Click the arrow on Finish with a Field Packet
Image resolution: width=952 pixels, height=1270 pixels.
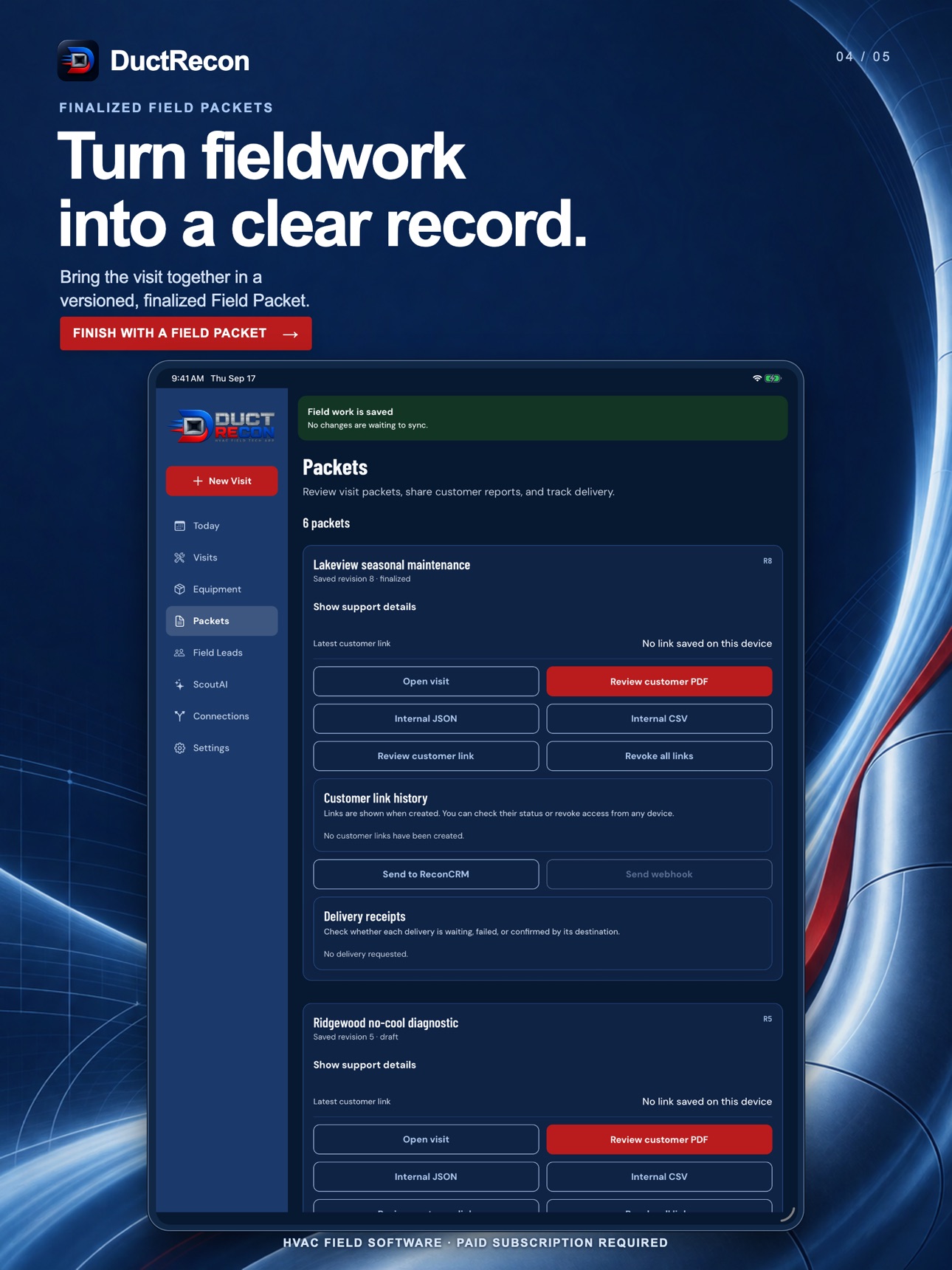pyautogui.click(x=291, y=334)
